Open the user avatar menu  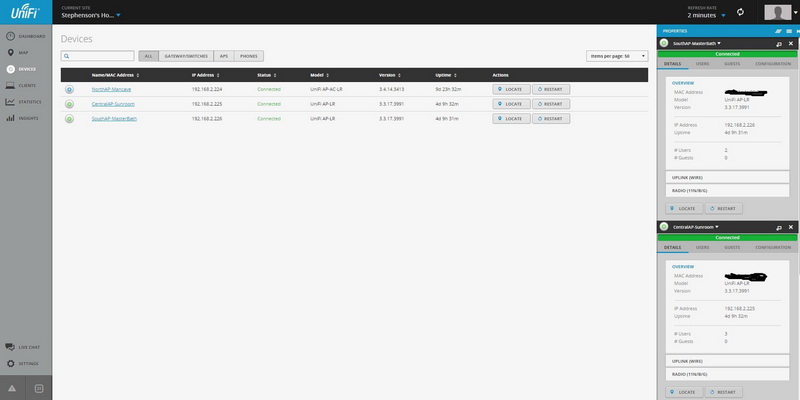point(778,12)
